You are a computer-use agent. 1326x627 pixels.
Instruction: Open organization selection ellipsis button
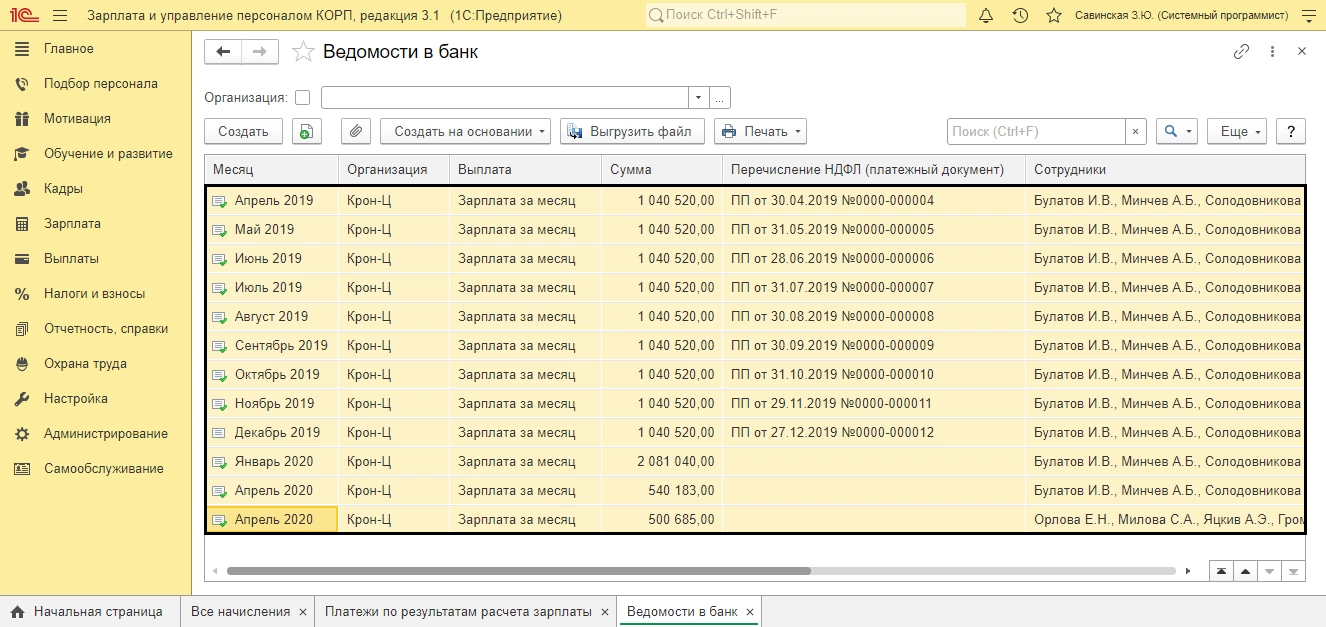[x=720, y=98]
